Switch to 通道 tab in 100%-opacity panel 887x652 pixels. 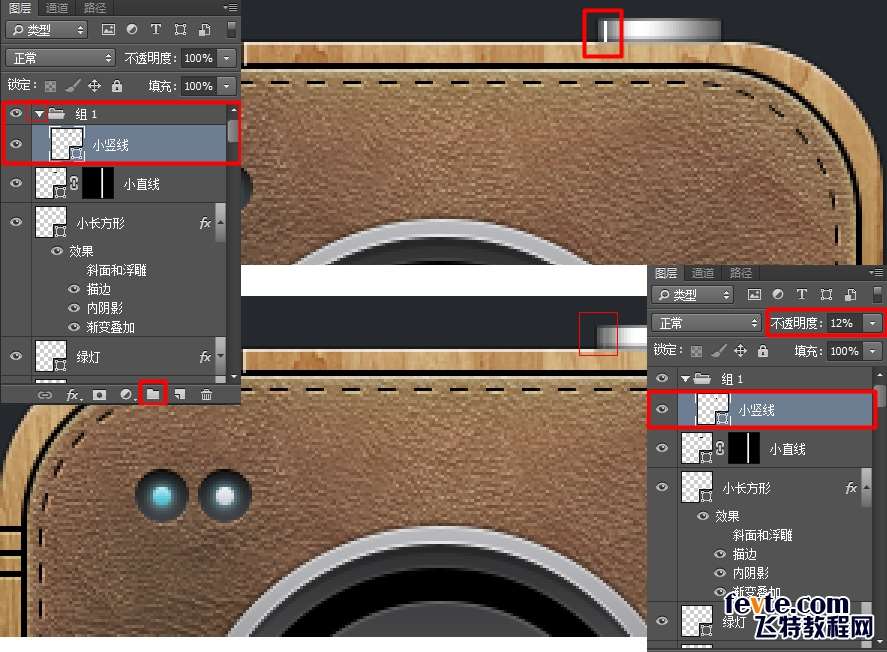point(57,8)
